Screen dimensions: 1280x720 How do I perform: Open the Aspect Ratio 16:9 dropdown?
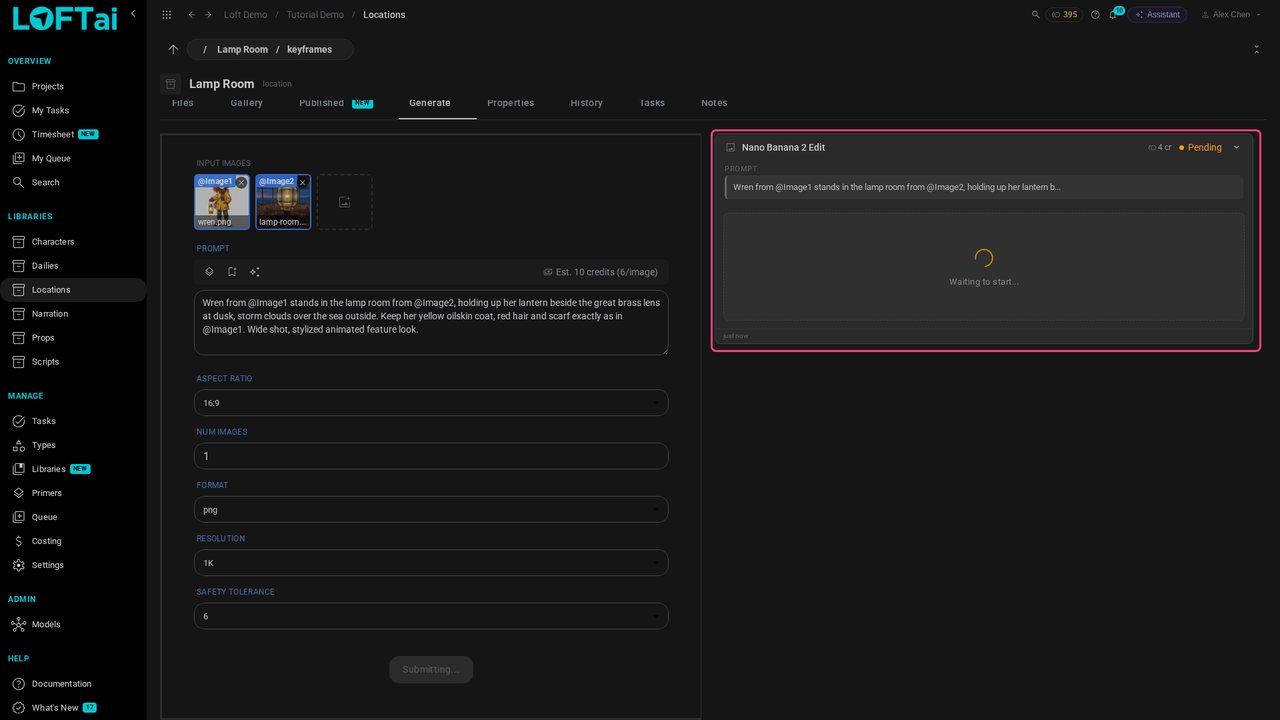[x=431, y=403]
